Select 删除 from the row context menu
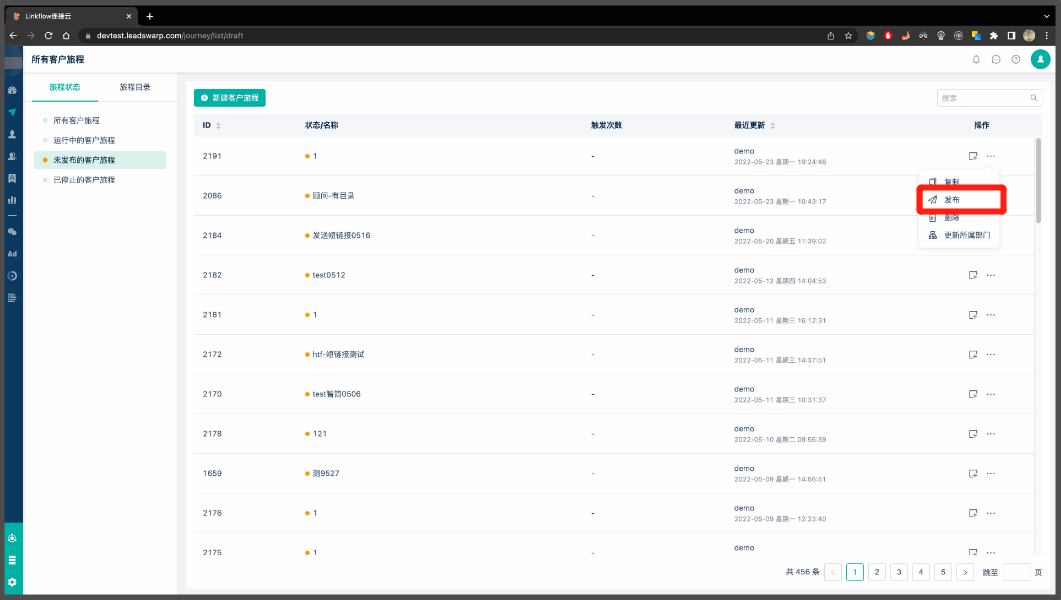Viewport: 1061px width, 600px height. coord(958,218)
